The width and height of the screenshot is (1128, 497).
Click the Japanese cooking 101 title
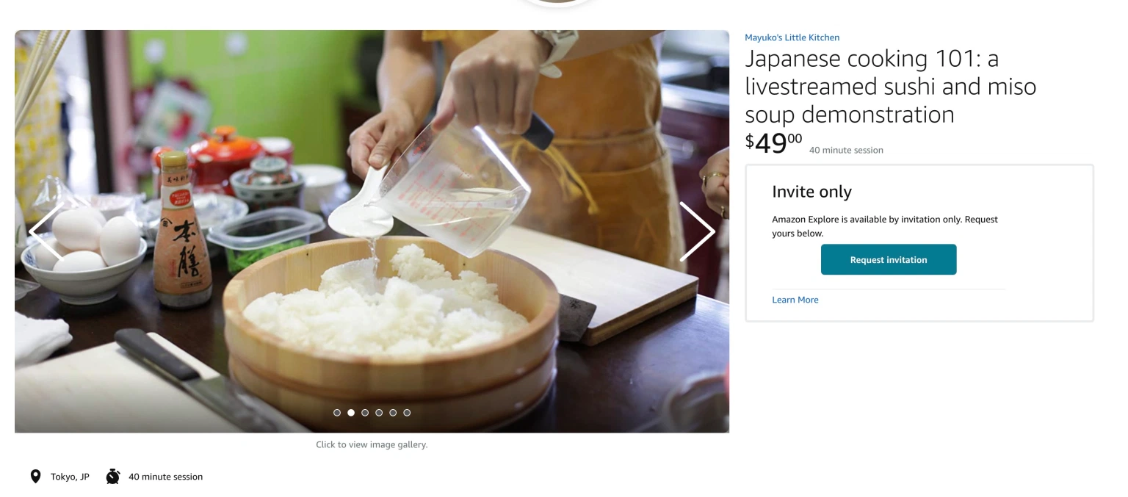891,86
